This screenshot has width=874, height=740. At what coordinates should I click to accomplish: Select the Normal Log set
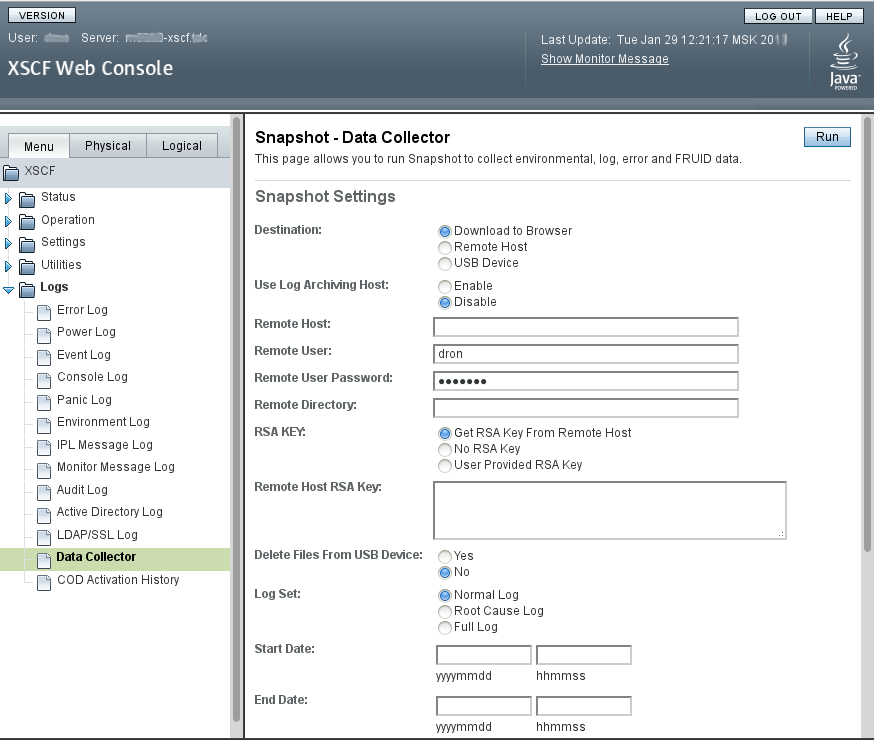tap(445, 596)
